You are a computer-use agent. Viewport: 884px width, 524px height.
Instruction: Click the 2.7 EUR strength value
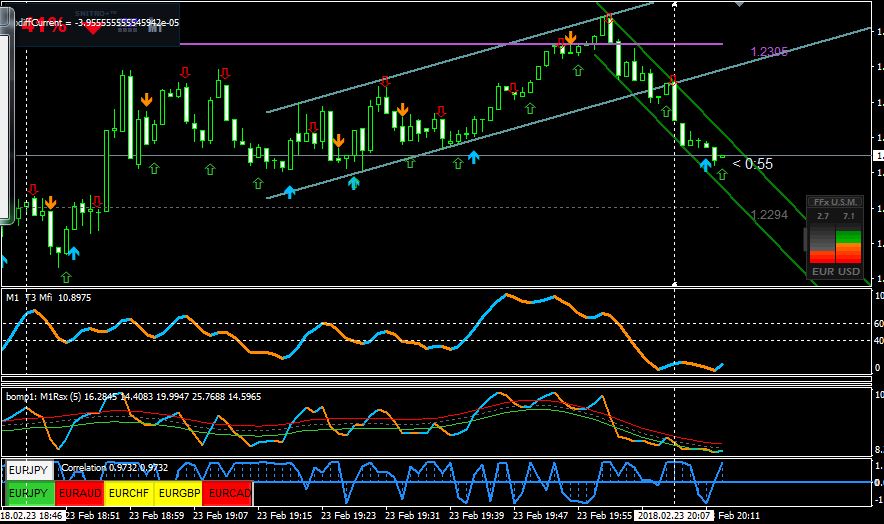(x=823, y=216)
